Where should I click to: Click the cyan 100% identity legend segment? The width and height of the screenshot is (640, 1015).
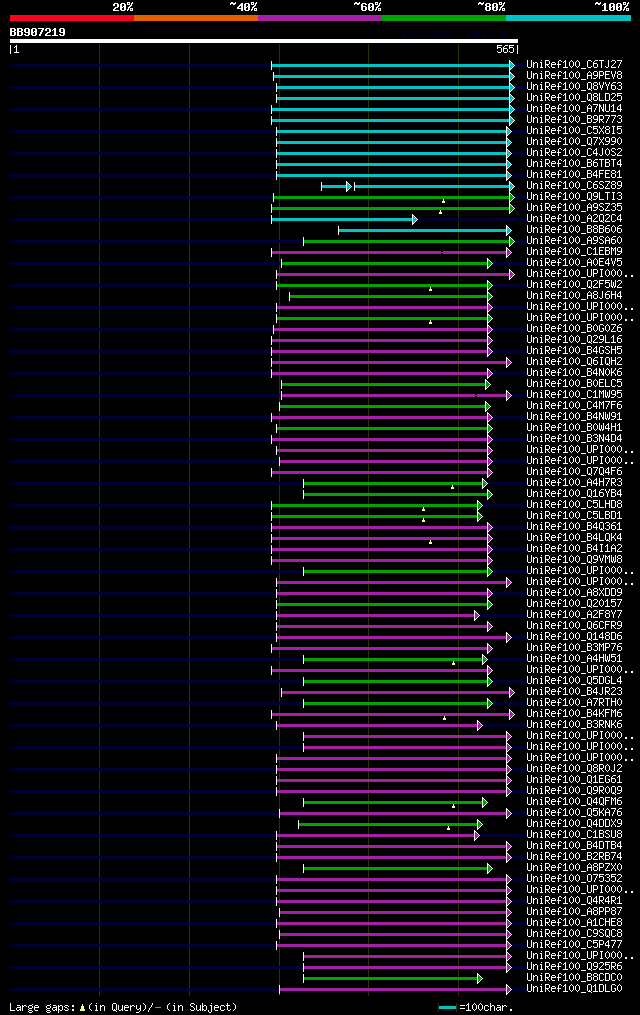point(568,18)
